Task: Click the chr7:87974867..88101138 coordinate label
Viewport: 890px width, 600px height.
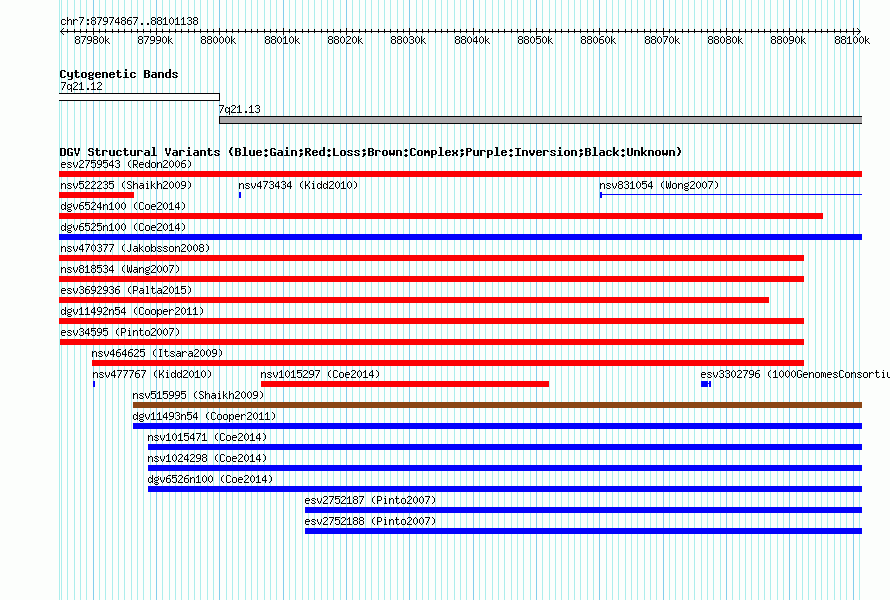Action: [x=129, y=21]
